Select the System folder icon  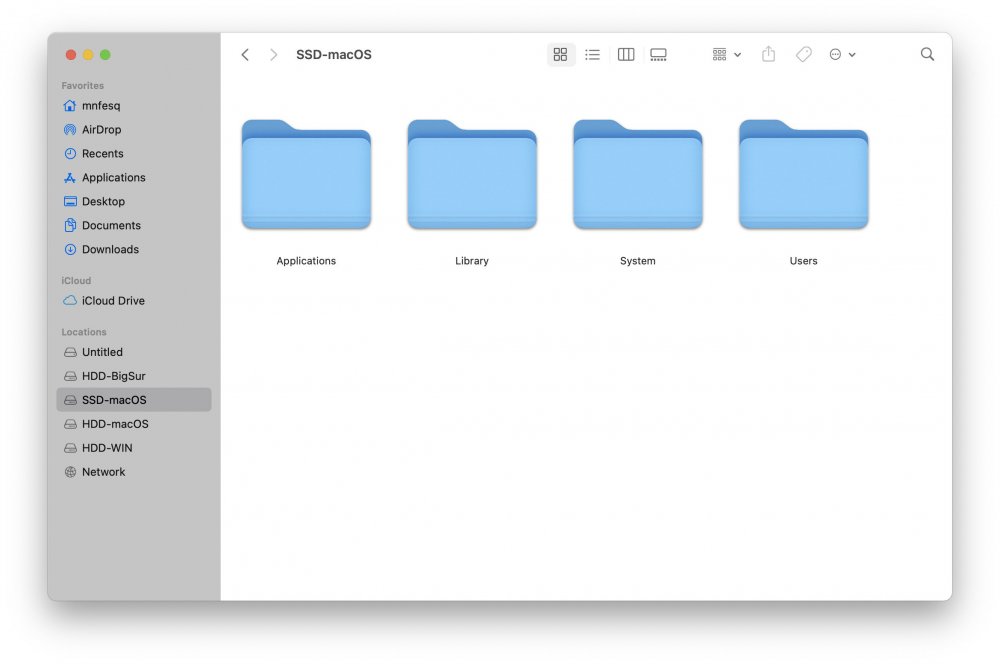pyautogui.click(x=638, y=174)
